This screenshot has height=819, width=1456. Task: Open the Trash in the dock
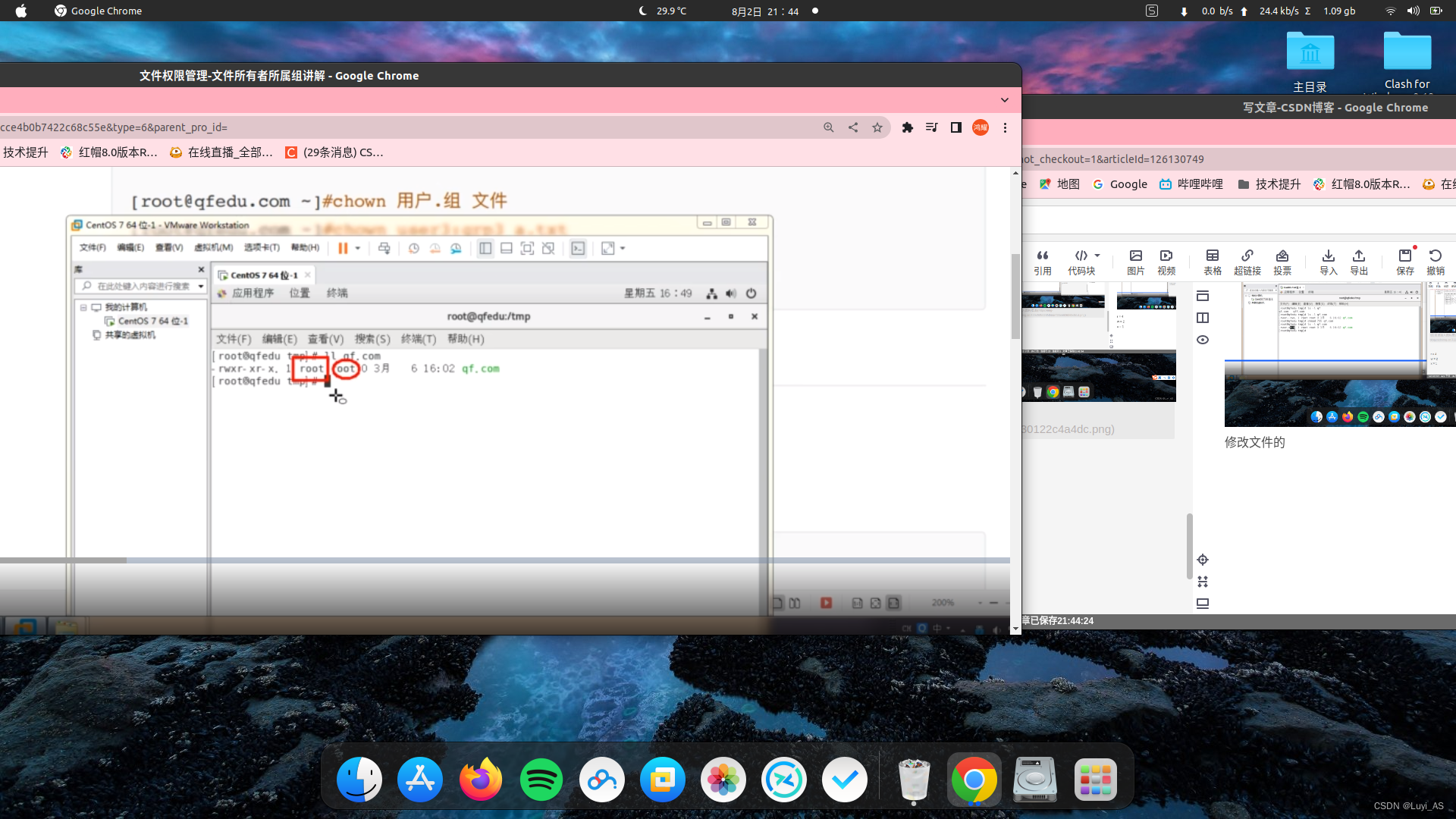[914, 780]
